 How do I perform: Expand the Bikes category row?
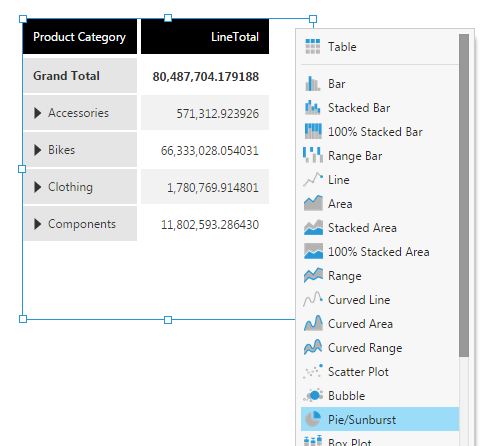coord(38,150)
